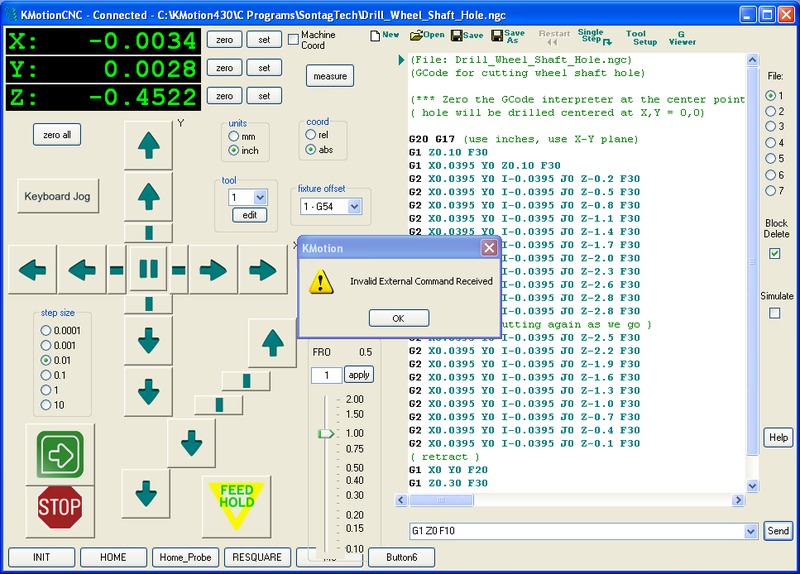Enable the Machine Coord checkbox
The height and width of the screenshot is (574, 800).
click(x=293, y=39)
